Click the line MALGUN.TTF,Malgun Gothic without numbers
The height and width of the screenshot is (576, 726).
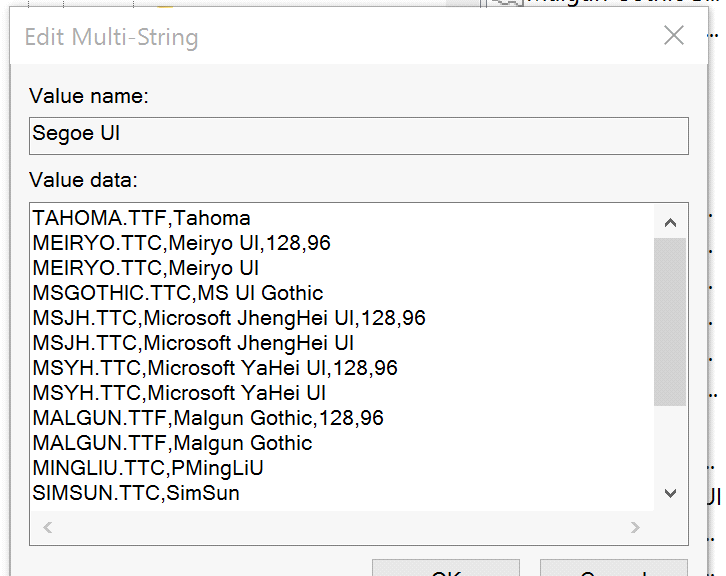coord(173,443)
